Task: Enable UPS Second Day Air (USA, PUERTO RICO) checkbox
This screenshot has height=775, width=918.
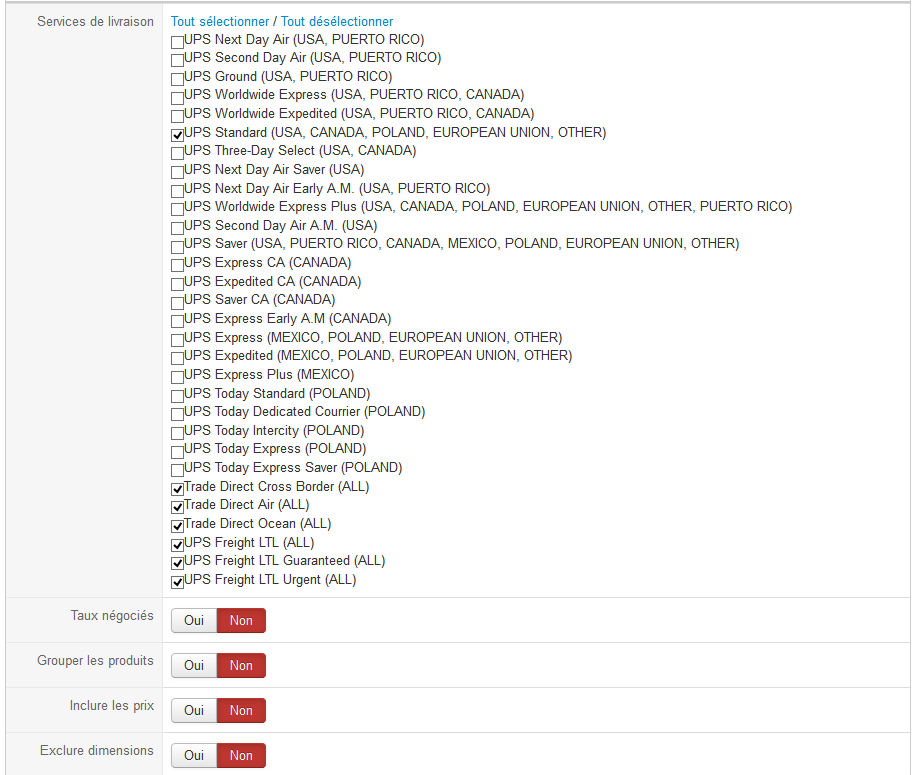Action: pos(177,60)
